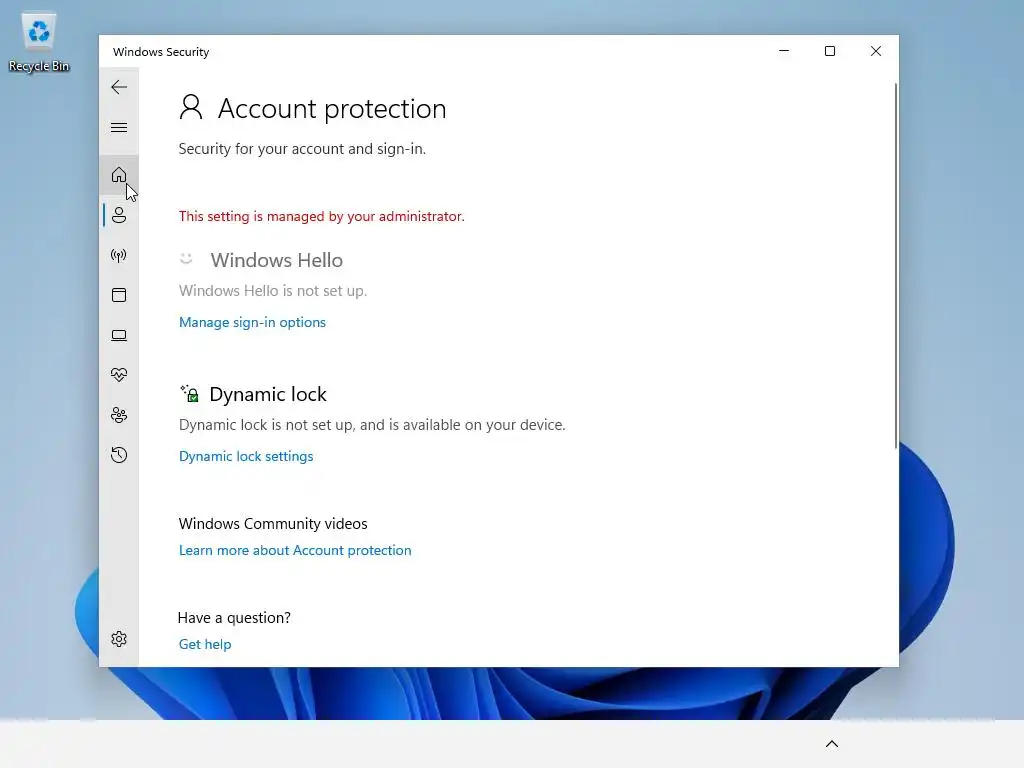This screenshot has height=768, width=1024.
Task: Open Device performance & health heart icon
Action: pyautogui.click(x=119, y=375)
